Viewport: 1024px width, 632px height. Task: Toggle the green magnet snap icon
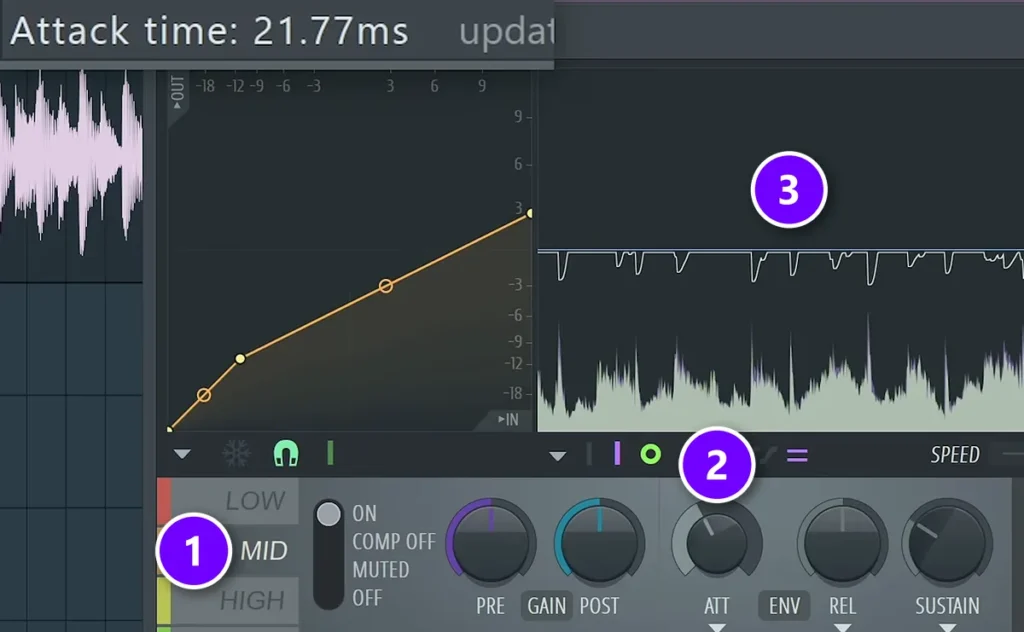(286, 453)
